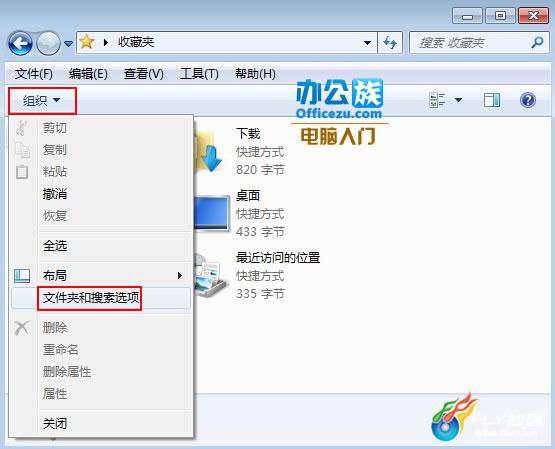The width and height of the screenshot is (555, 449).
Task: Click the favorites star in address bar
Action: click(87, 42)
